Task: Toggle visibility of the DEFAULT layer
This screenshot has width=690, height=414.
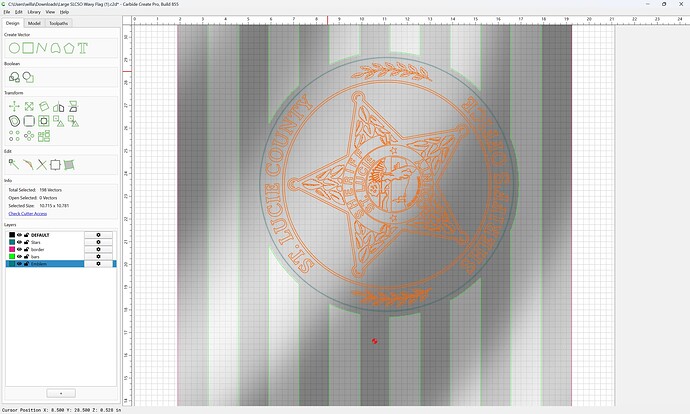Action: tap(19, 235)
